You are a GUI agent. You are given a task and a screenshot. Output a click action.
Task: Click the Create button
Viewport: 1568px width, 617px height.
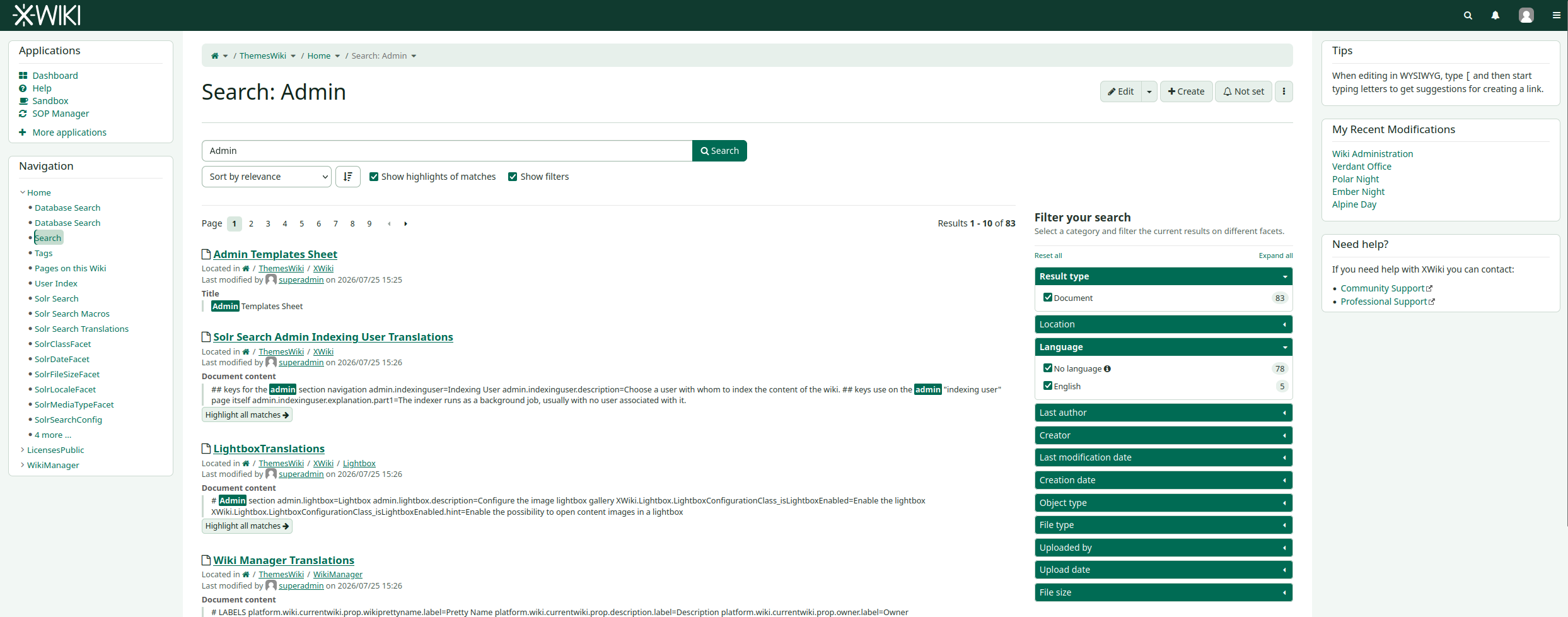coord(1186,91)
